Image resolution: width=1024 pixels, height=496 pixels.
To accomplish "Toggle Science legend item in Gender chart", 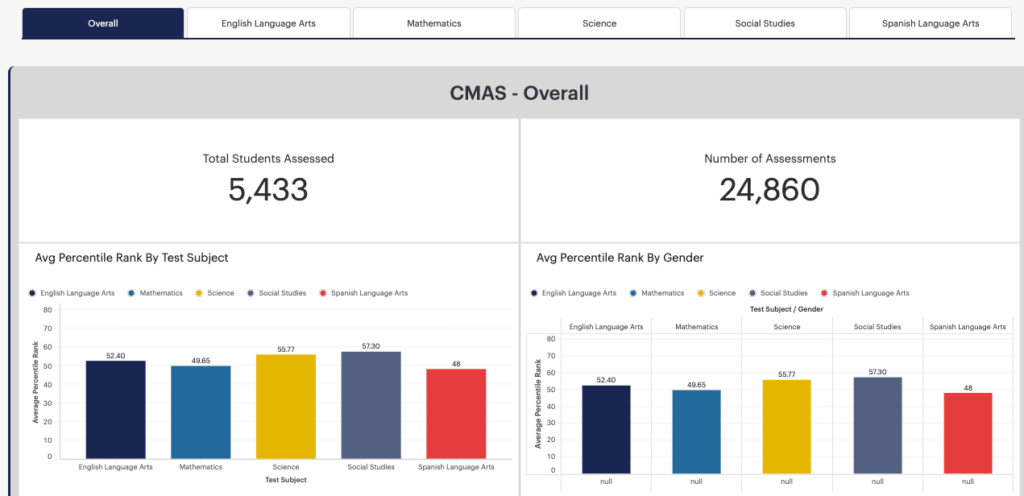I will (716, 294).
